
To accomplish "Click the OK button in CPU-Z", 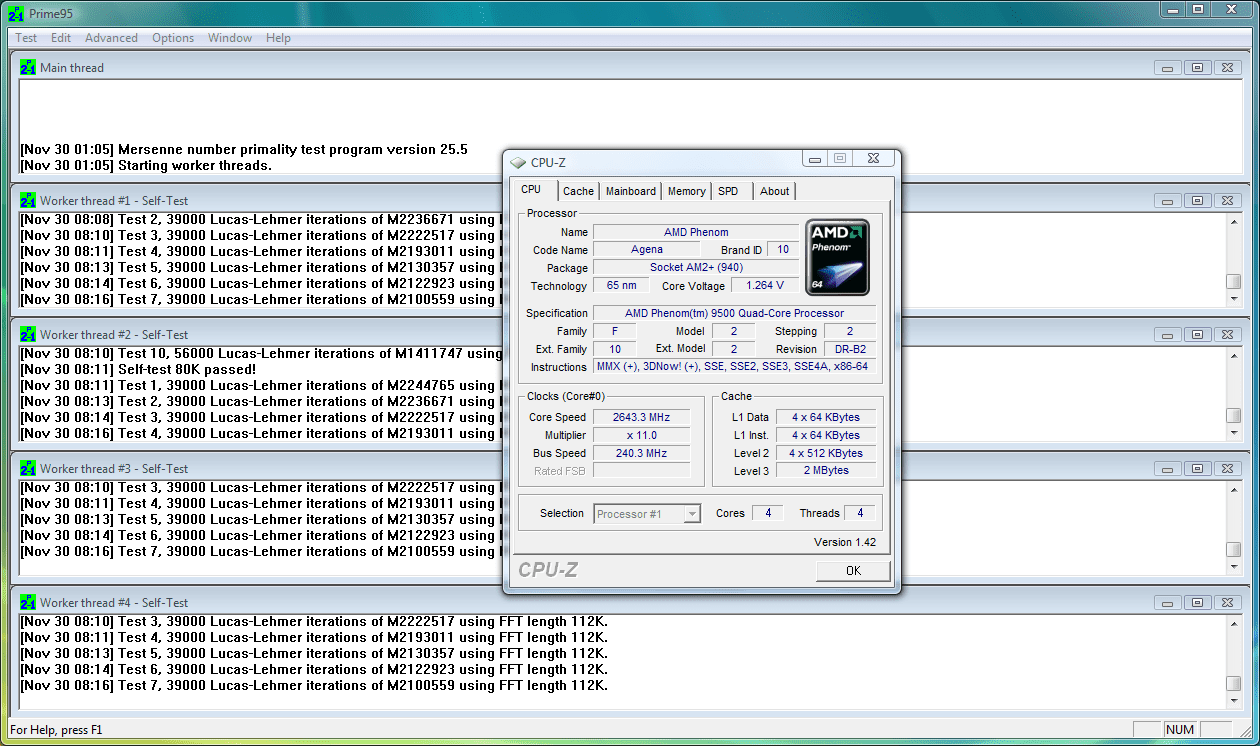I will tap(853, 571).
